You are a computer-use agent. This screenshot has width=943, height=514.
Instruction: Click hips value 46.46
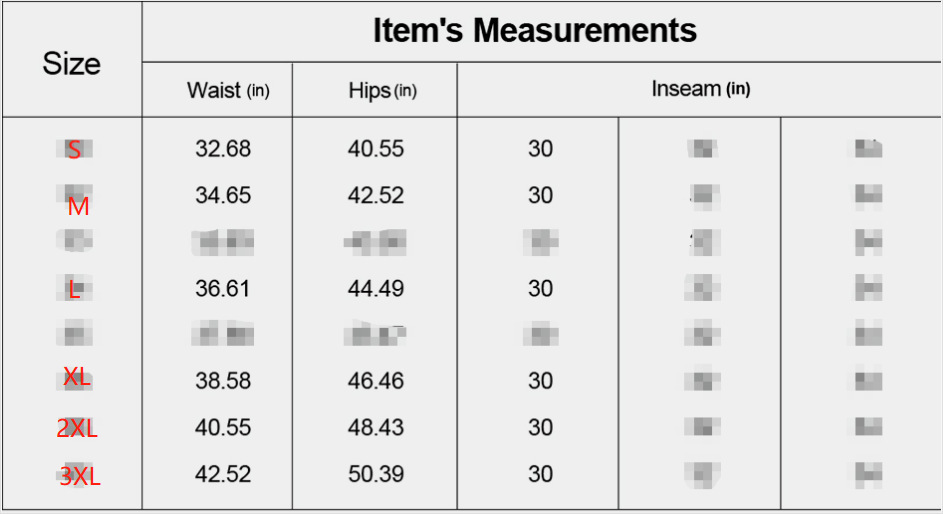(x=376, y=381)
